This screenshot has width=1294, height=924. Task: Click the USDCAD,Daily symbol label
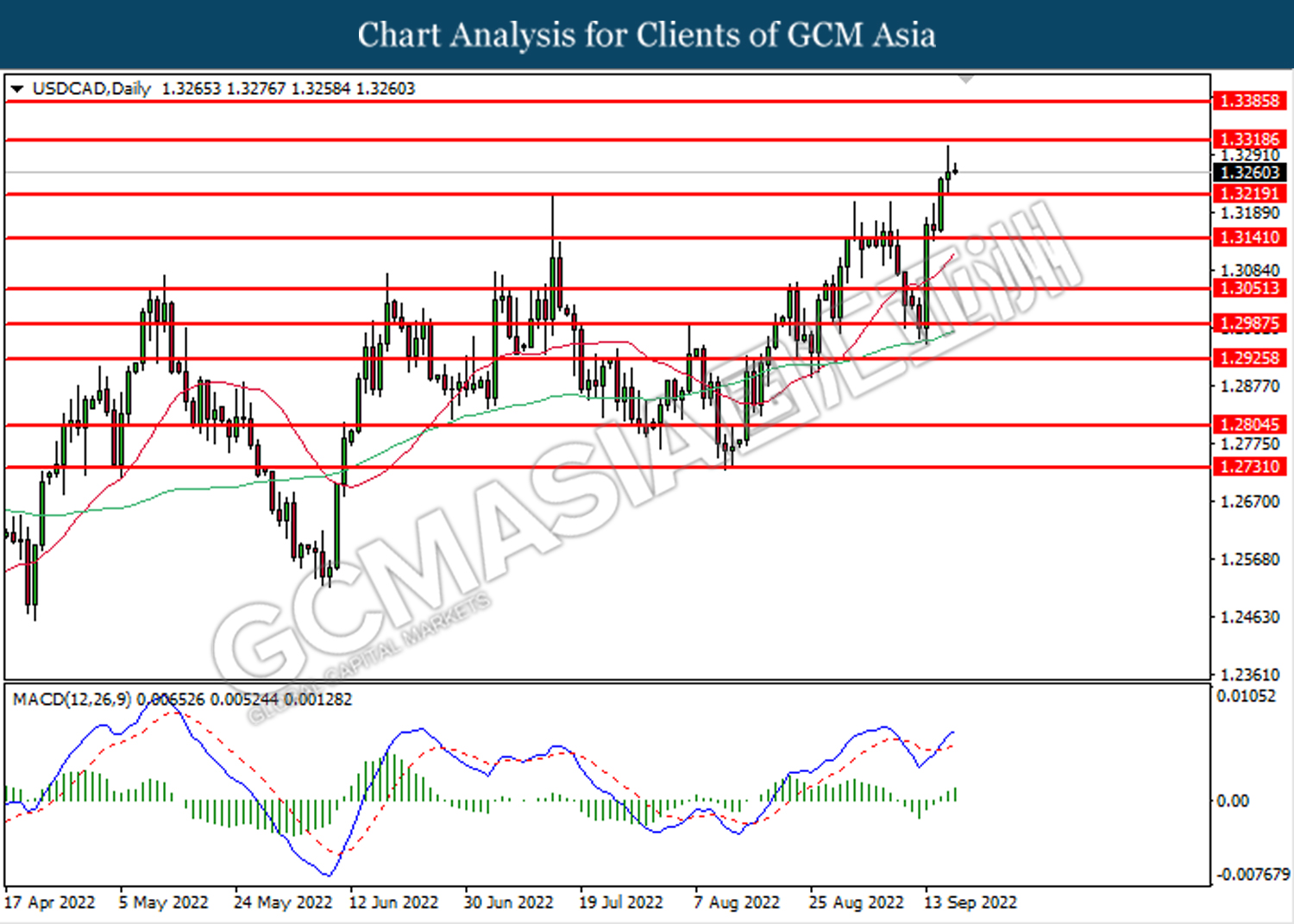pos(91,89)
